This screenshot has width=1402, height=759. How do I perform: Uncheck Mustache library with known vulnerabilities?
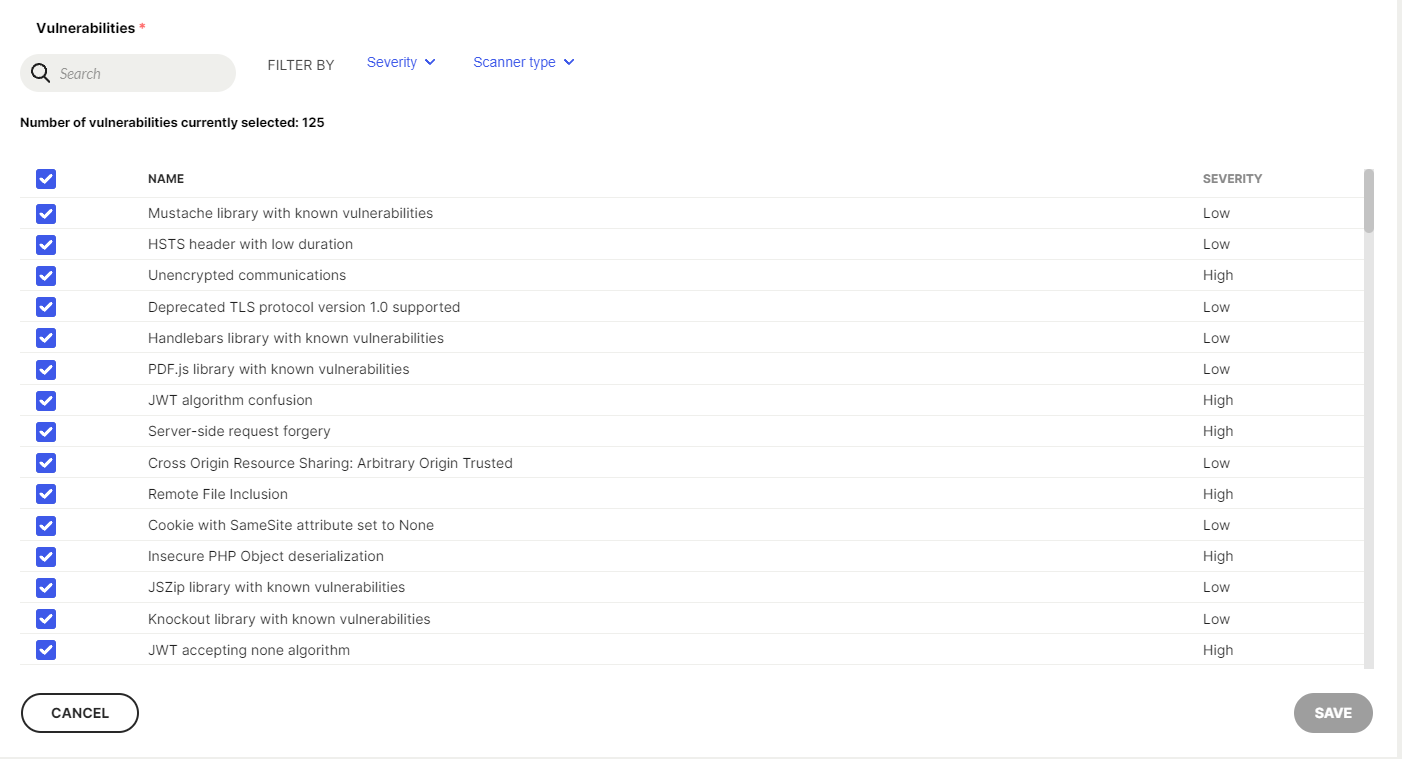click(46, 214)
